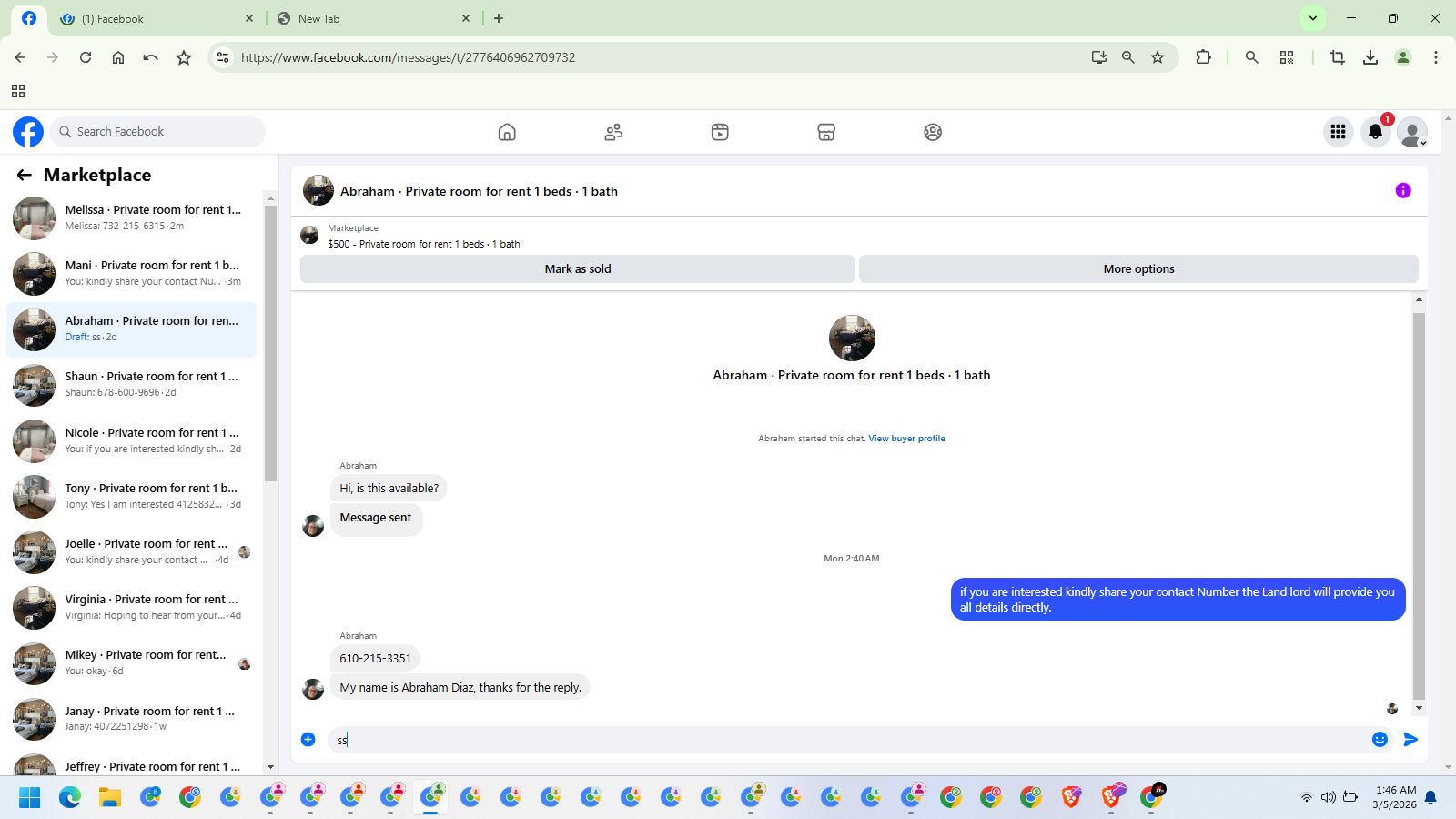Screen dimensions: 1456x819
Task: Click the chat scroll up arrow
Action: [1419, 299]
